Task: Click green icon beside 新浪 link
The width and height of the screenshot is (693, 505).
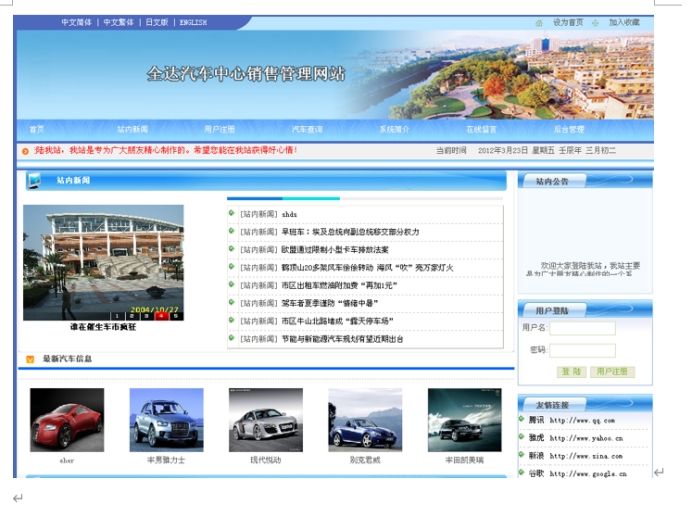Action: [522, 454]
